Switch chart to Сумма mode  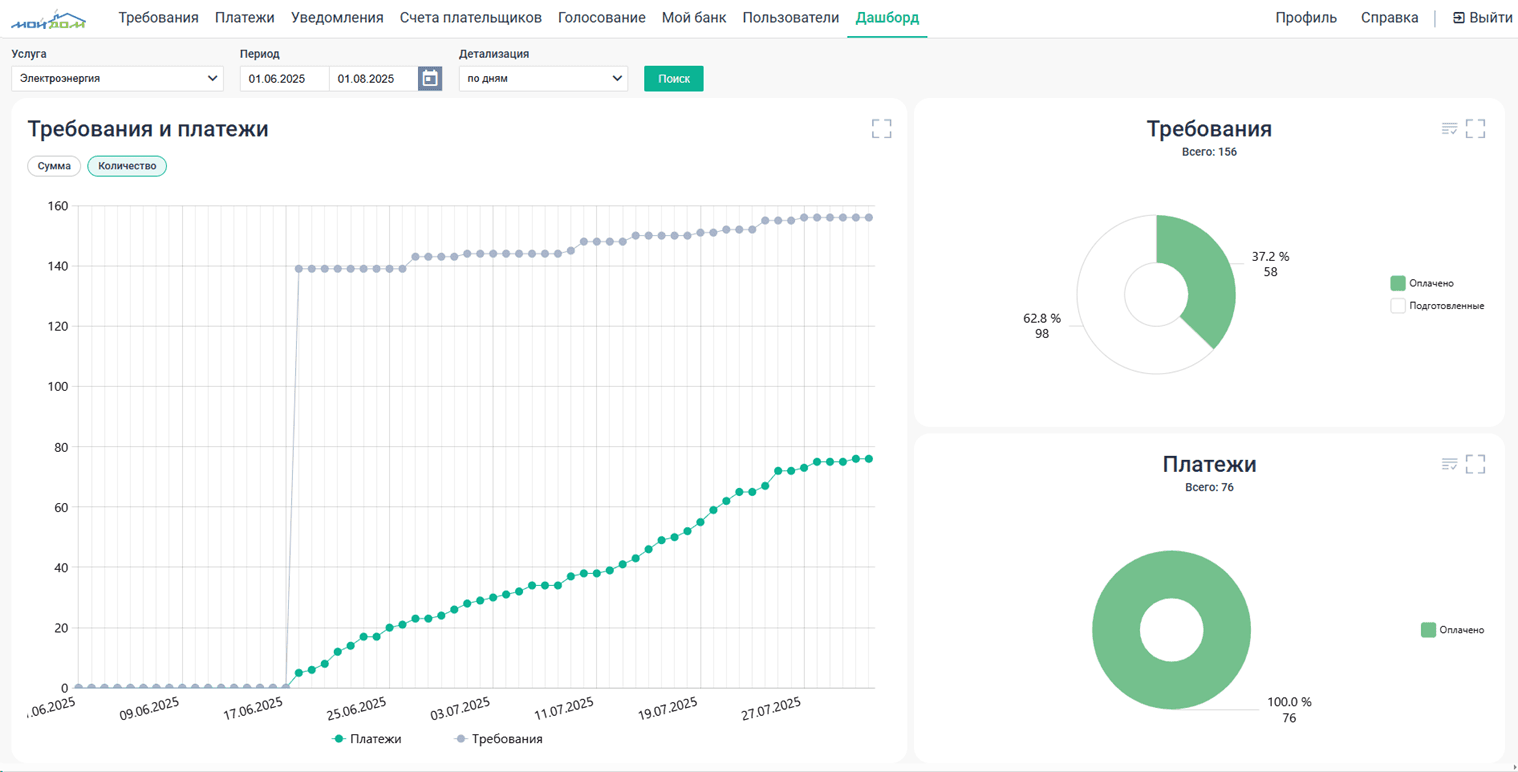54,166
